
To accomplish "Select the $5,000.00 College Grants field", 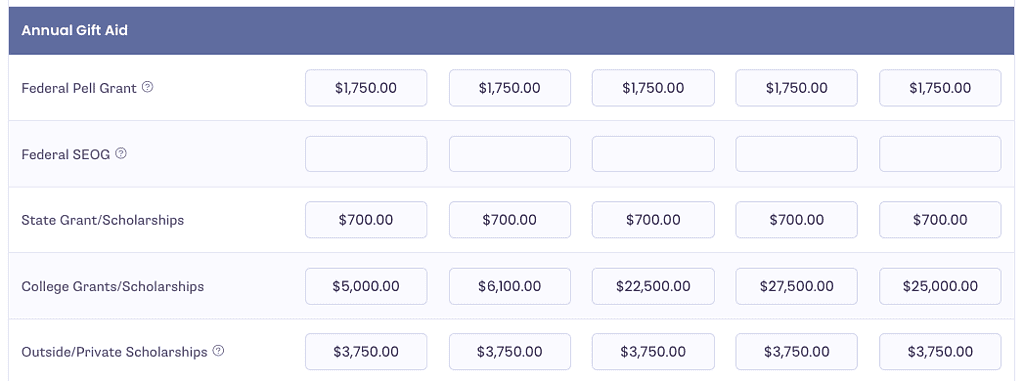I will (x=366, y=286).
